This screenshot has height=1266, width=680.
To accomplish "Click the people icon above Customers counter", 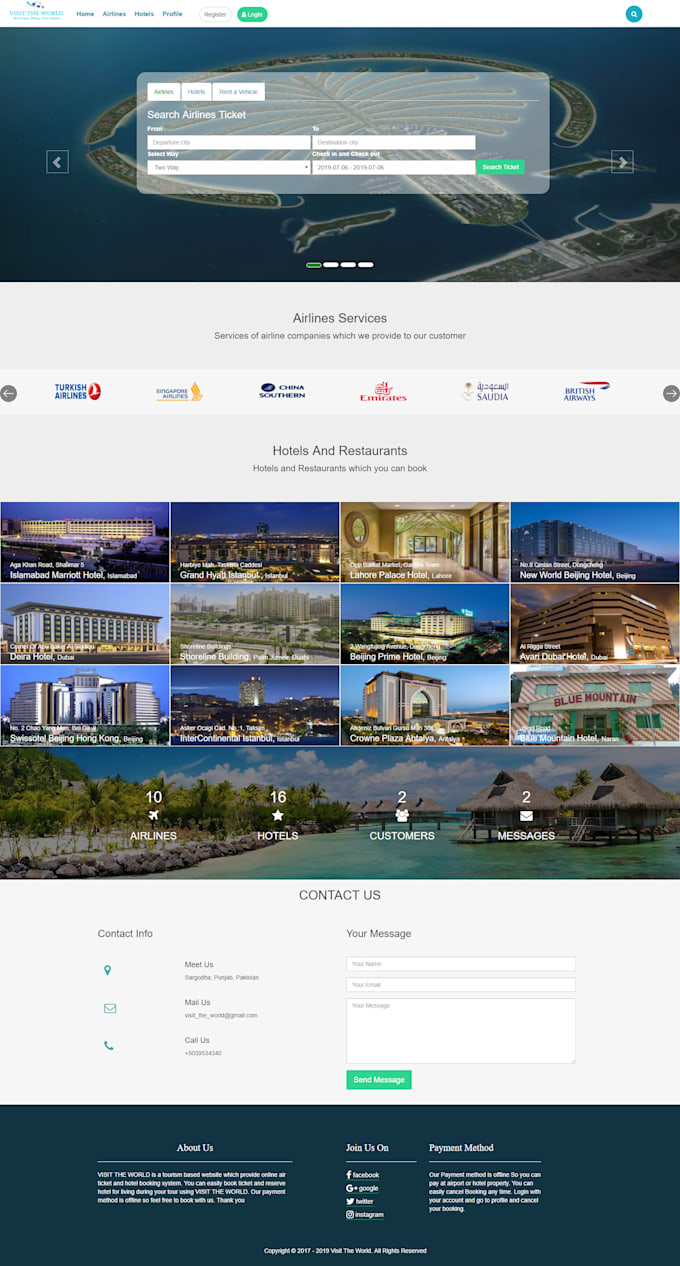I will click(402, 816).
